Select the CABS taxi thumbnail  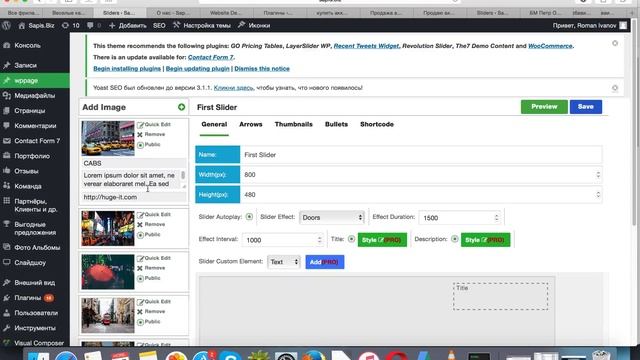coord(108,138)
